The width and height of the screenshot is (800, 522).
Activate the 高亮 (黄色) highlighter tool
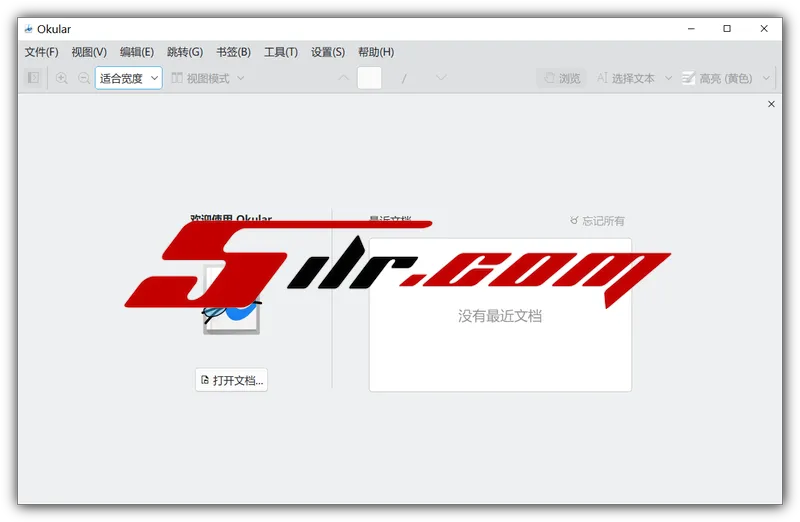click(717, 78)
